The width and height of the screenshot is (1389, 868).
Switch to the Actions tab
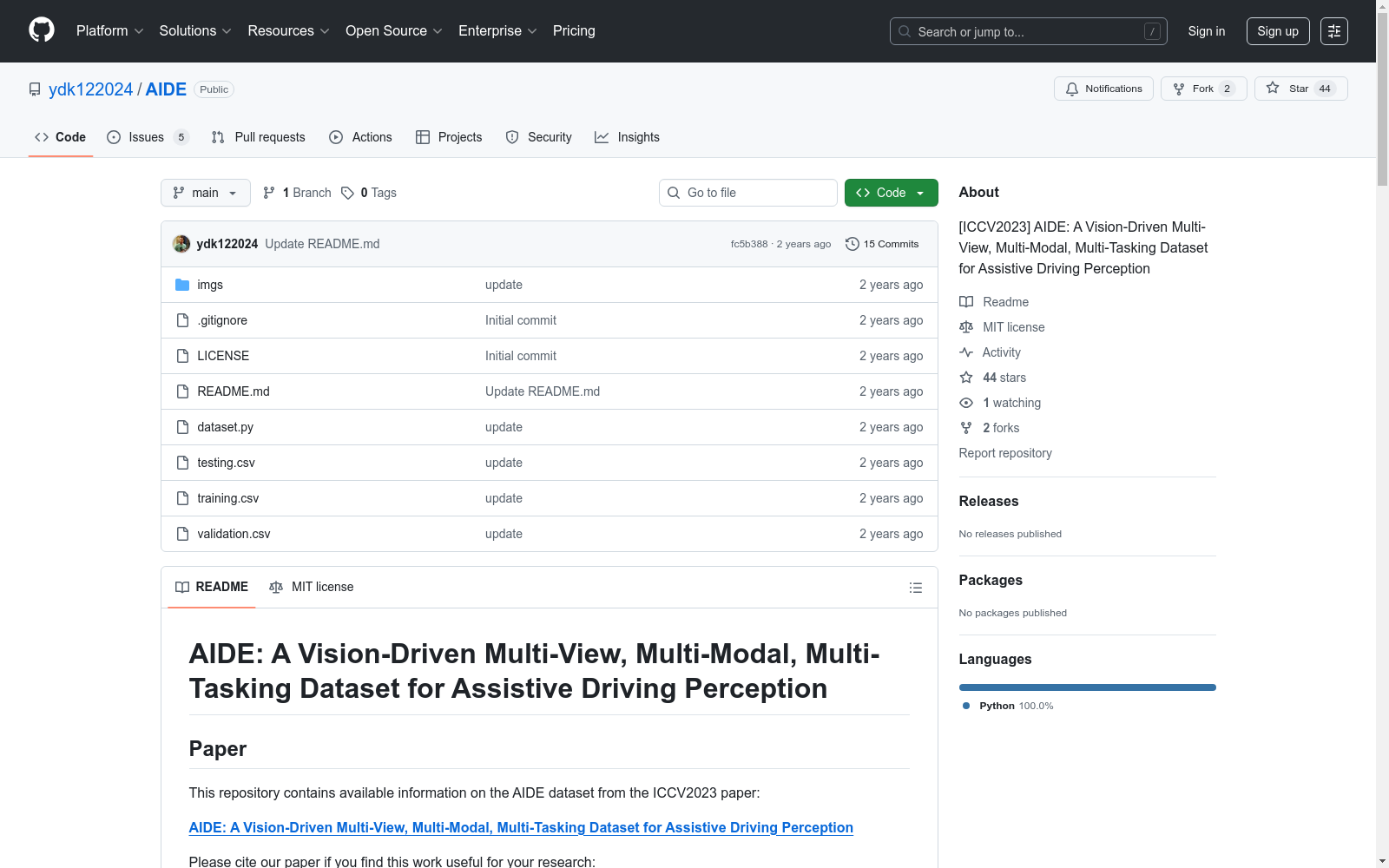coord(361,137)
